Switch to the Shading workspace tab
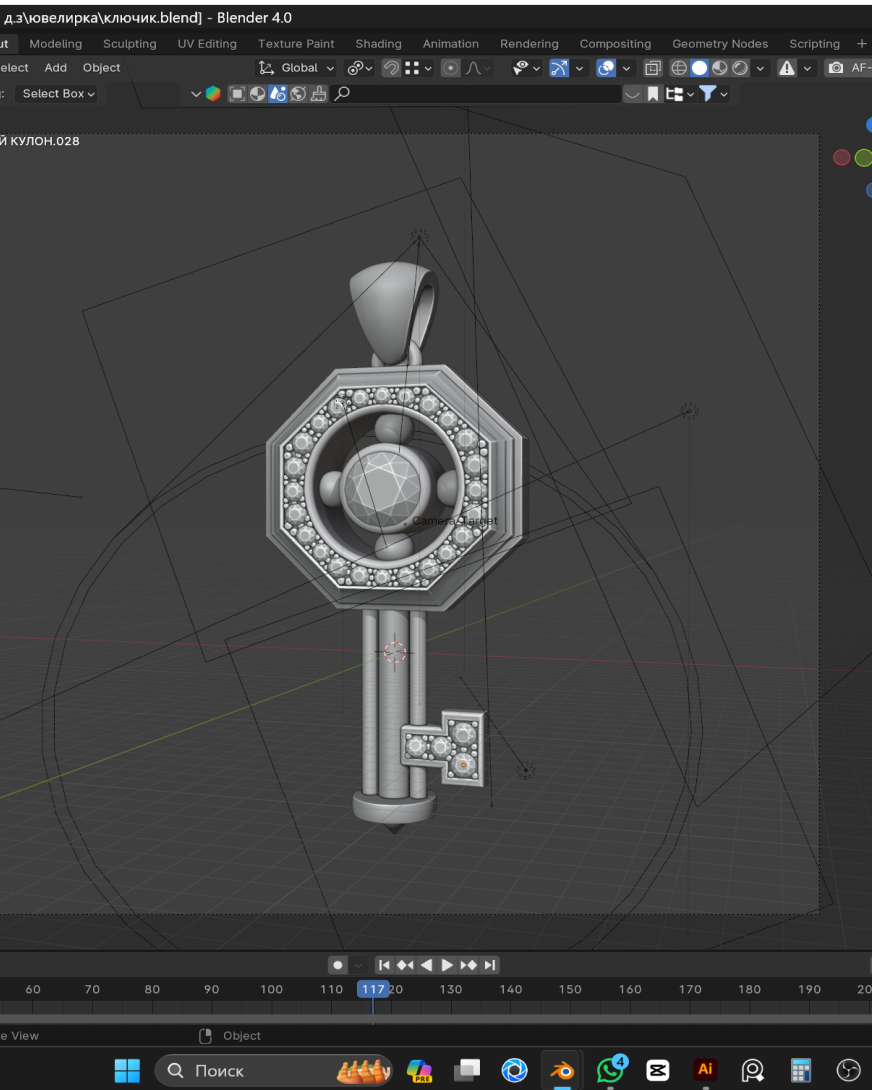This screenshot has height=1090, width=872. click(378, 44)
